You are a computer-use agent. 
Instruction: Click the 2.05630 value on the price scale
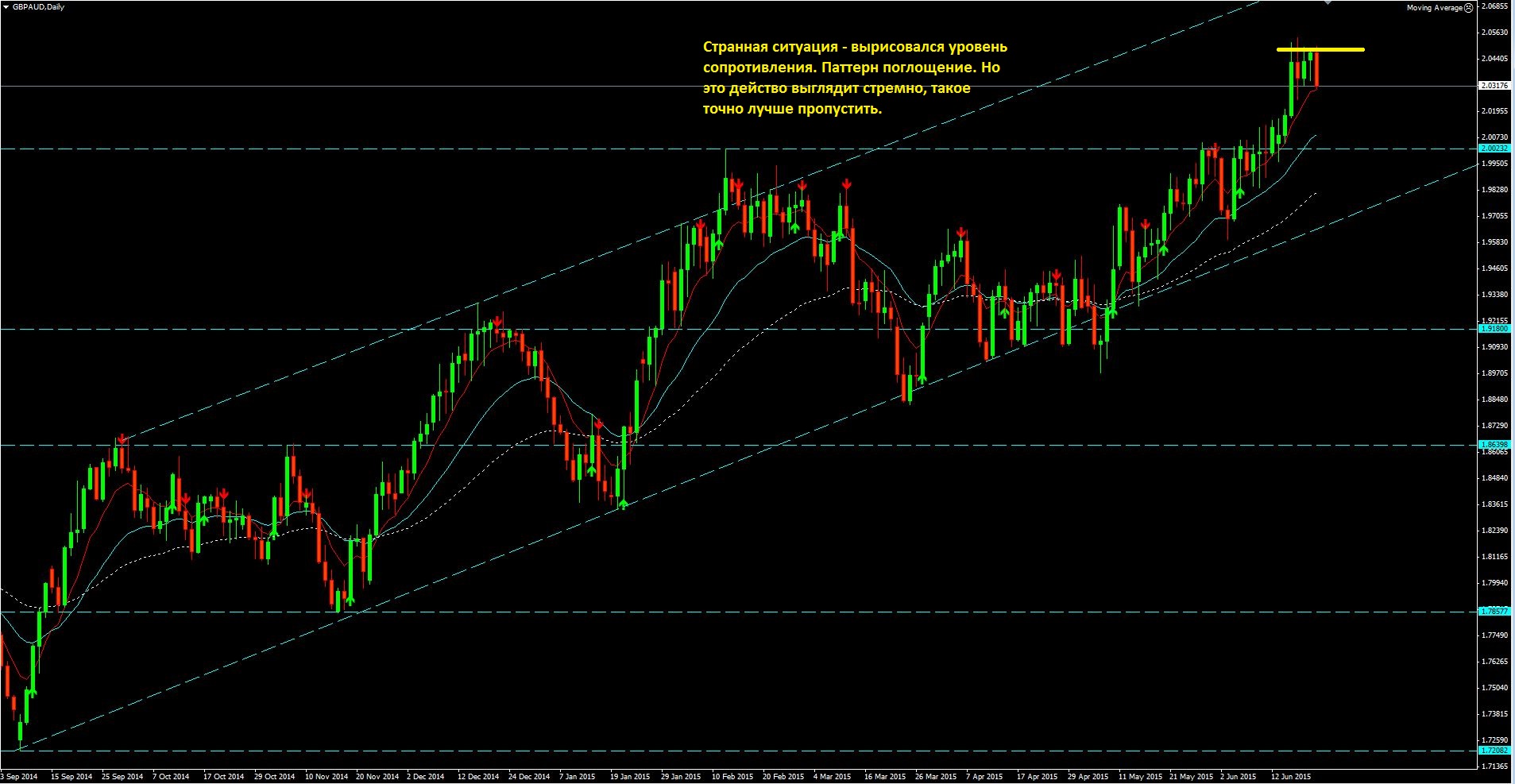(x=1495, y=33)
